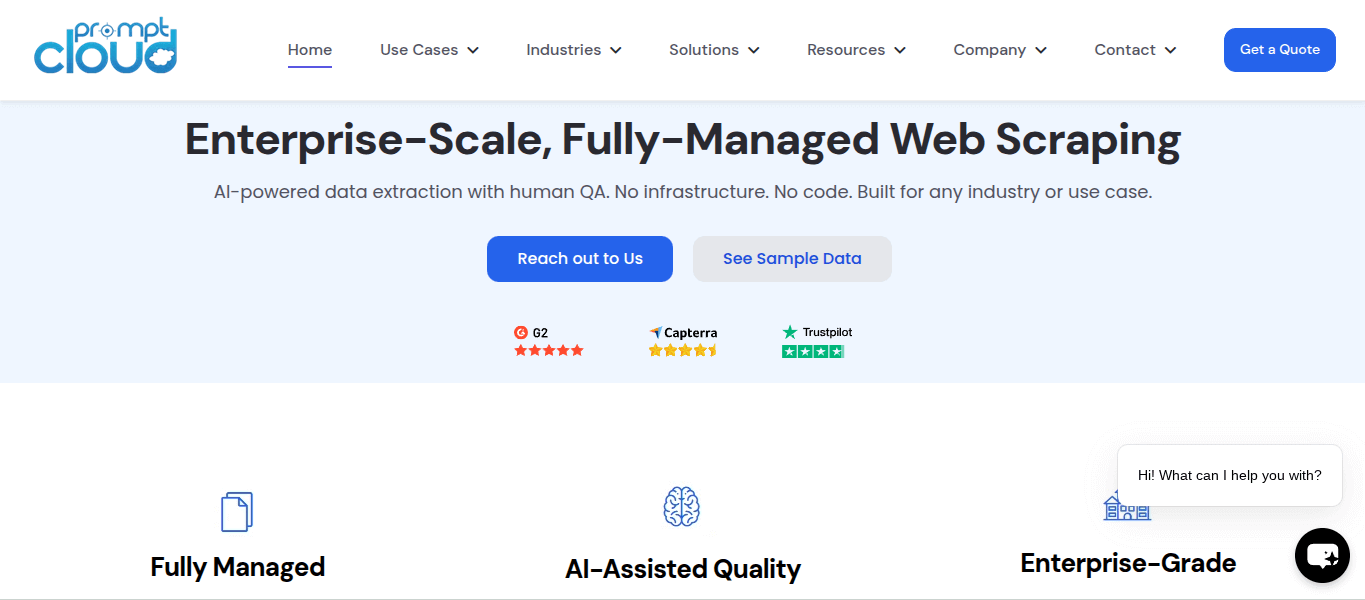The image size is (1365, 600).
Task: Open the chat widget icon
Action: tap(1322, 555)
